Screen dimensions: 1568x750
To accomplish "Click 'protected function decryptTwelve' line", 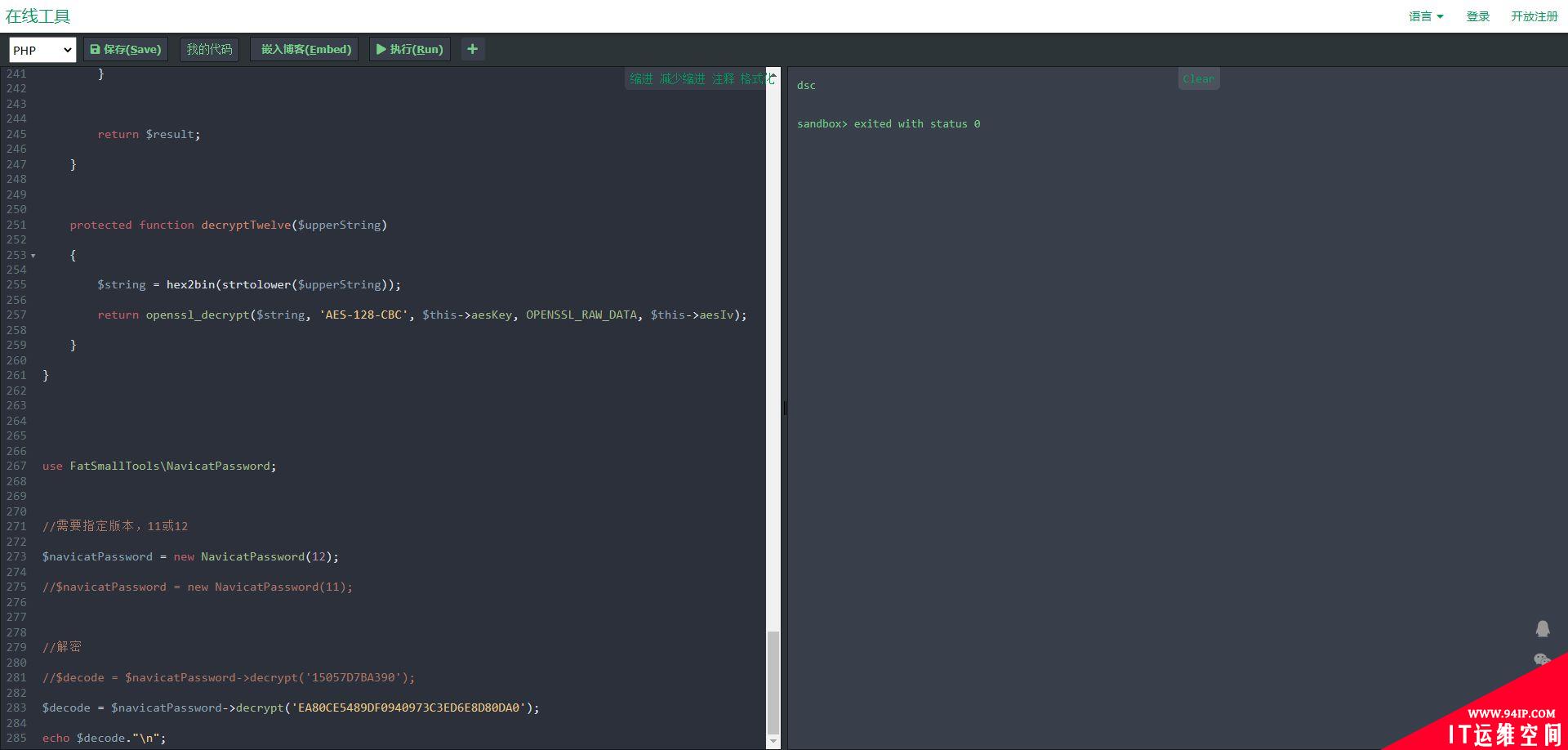I will pos(229,225).
